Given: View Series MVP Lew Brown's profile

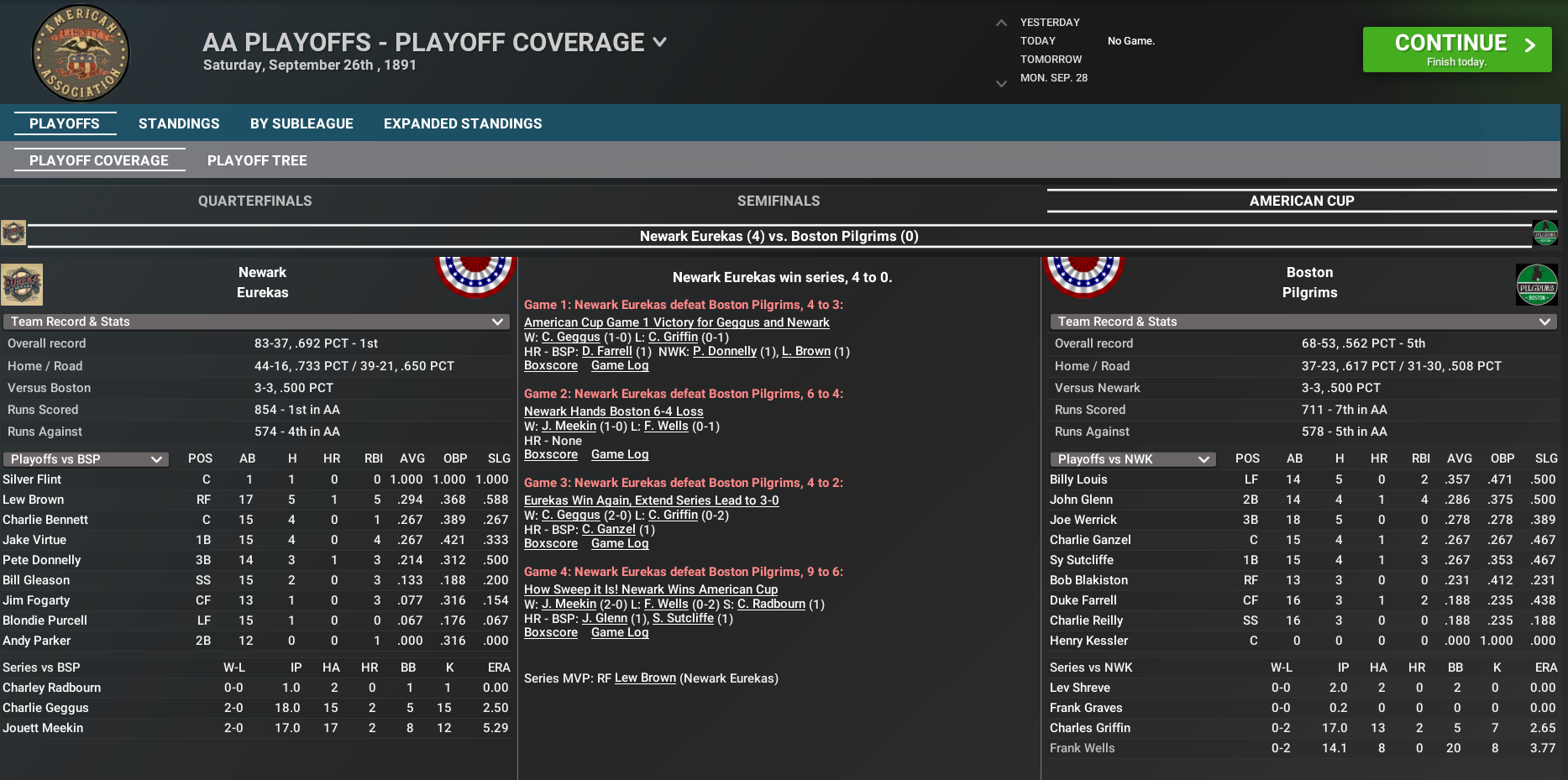Looking at the screenshot, I should (645, 678).
